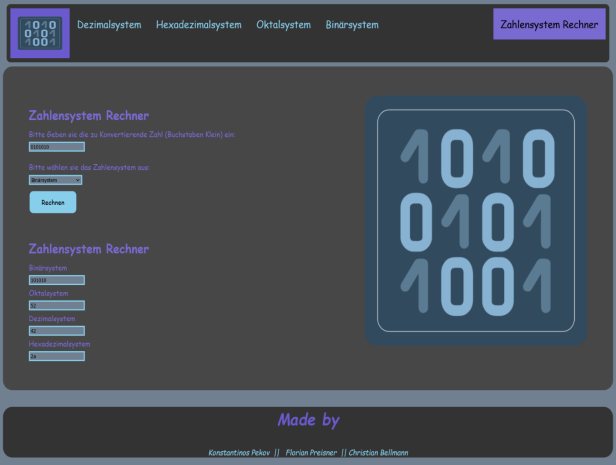This screenshot has width=616, height=465.
Task: Expand the Zahlensystem selection dropdown
Action: tap(56, 180)
